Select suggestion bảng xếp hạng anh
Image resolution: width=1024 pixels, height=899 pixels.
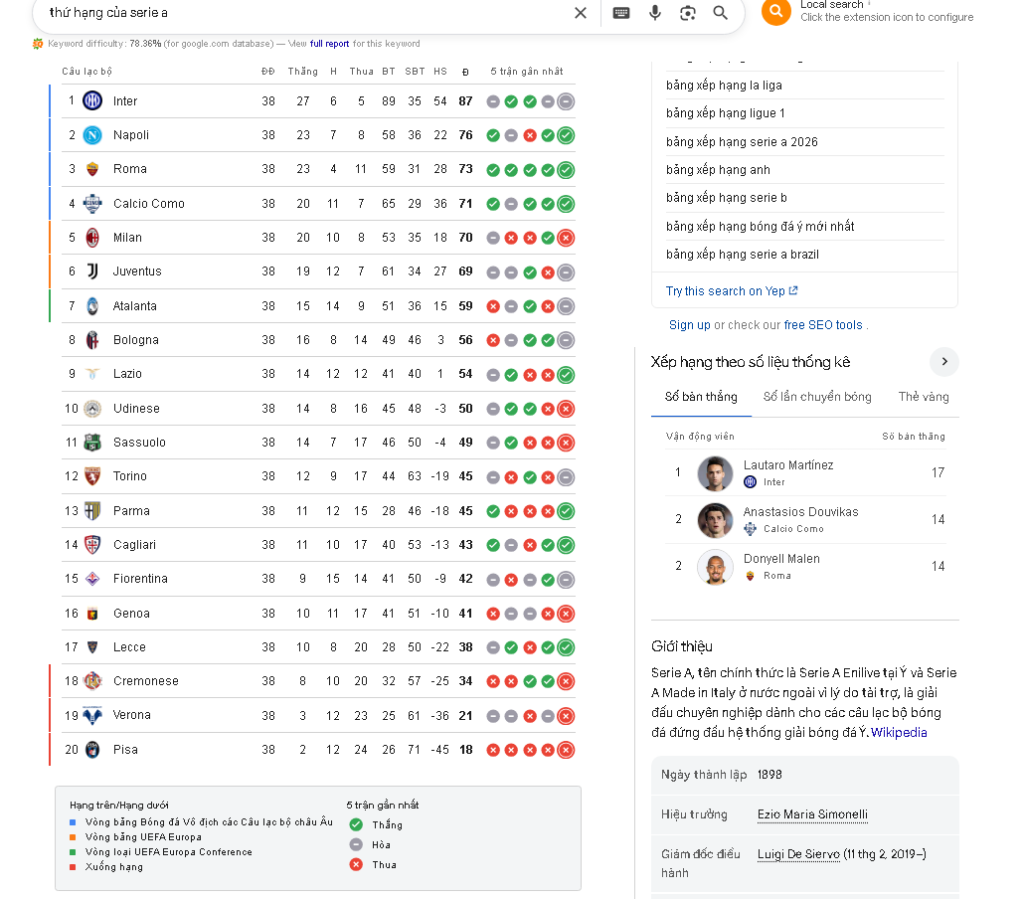(718, 170)
